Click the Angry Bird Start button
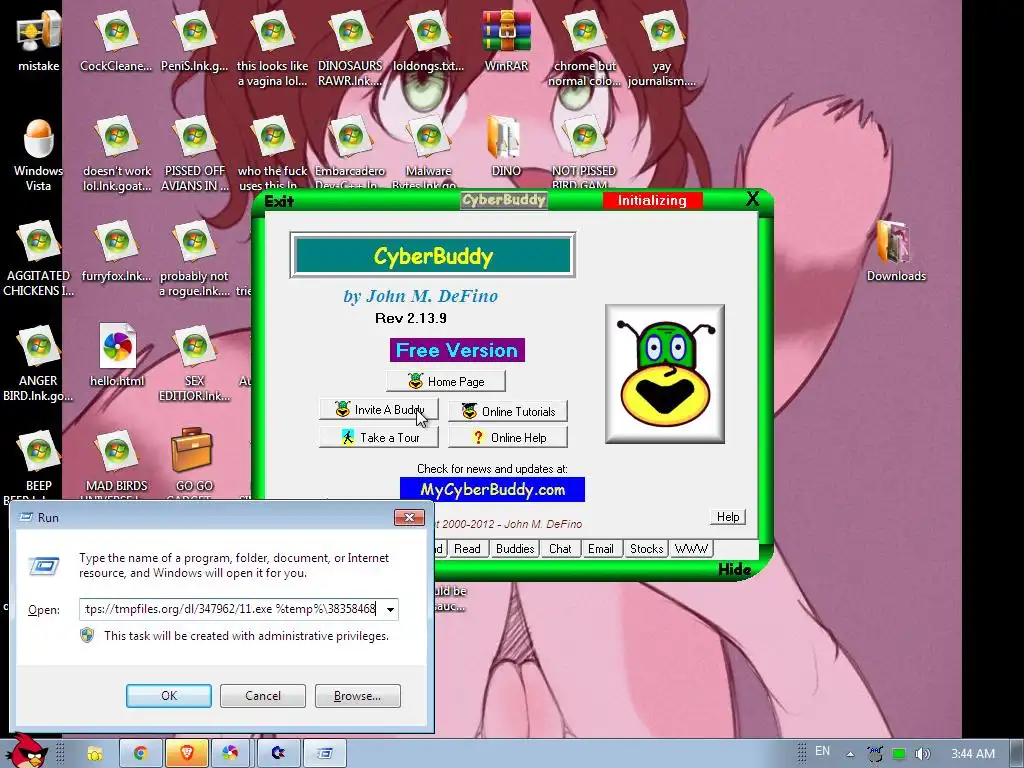 [29, 751]
